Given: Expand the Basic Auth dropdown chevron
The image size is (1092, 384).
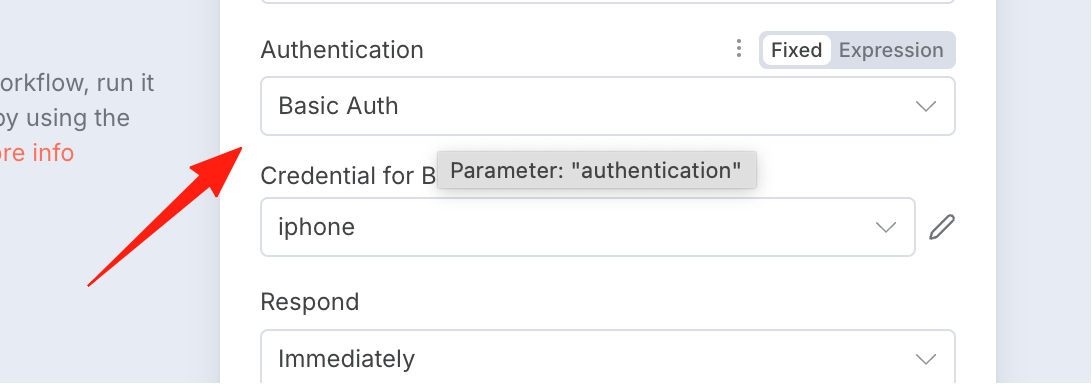Looking at the screenshot, I should click(x=925, y=107).
